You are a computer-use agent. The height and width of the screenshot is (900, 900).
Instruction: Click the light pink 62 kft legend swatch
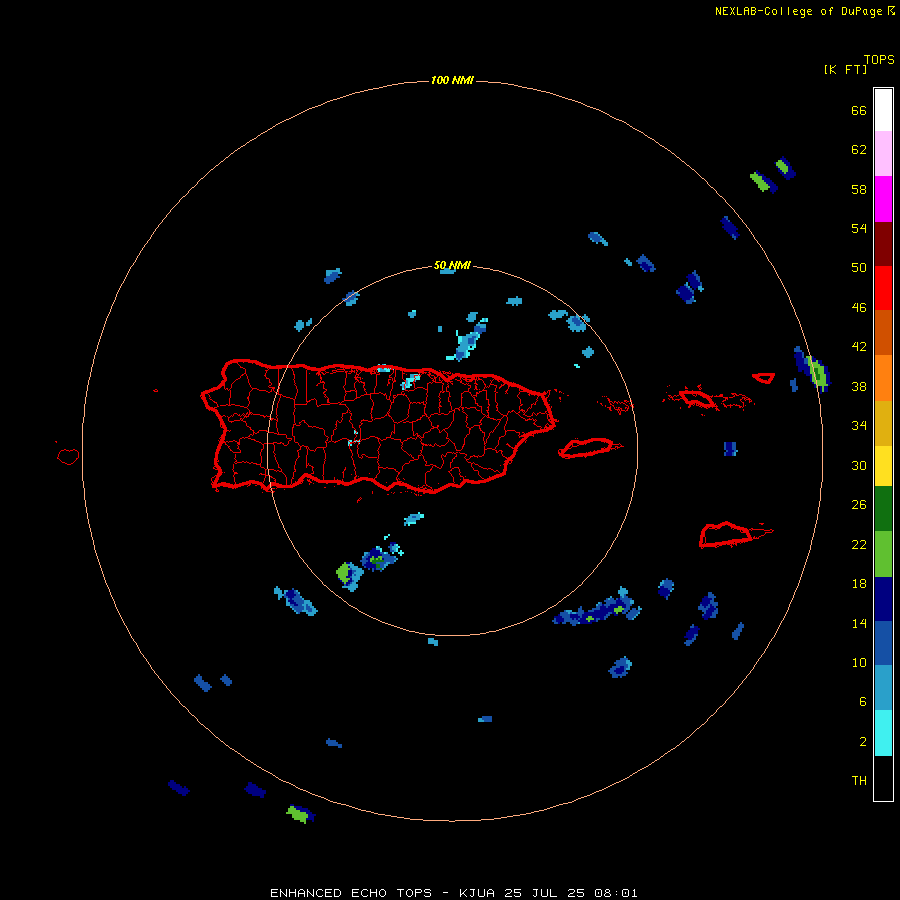tap(883, 153)
